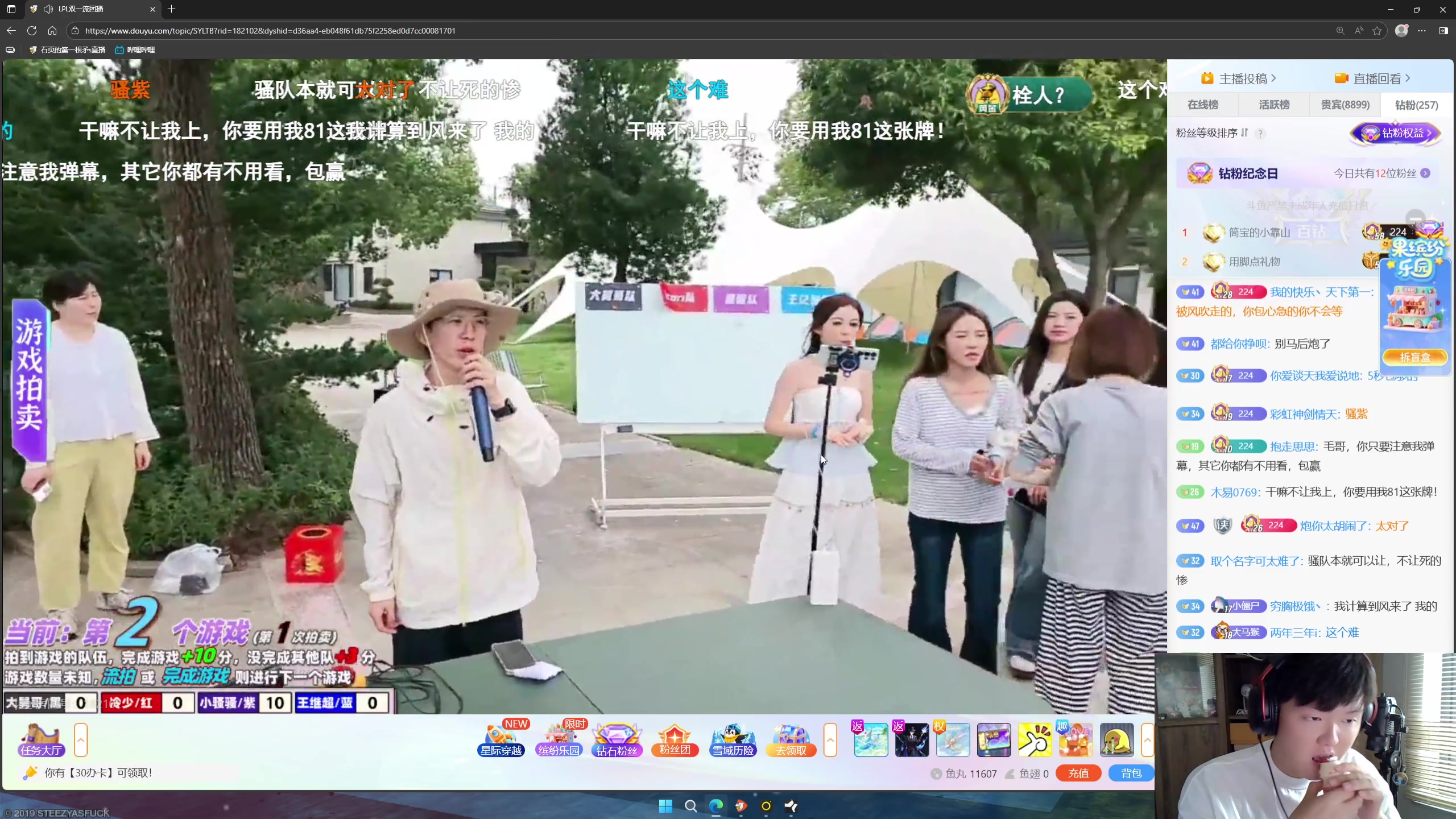Open browser profile avatar
Image resolution: width=1456 pixels, height=819 pixels.
point(1401,31)
